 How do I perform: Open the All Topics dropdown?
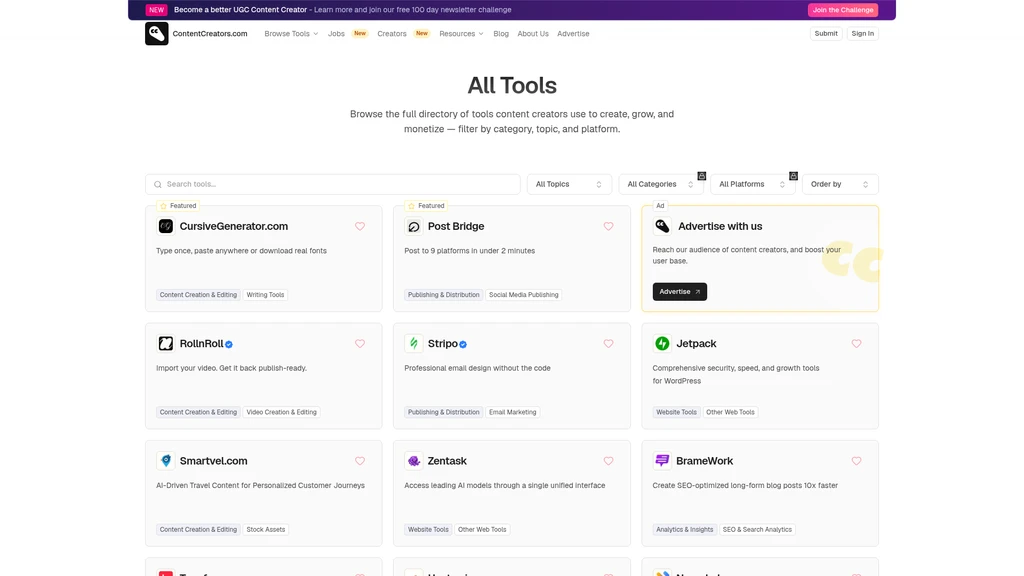pos(569,184)
